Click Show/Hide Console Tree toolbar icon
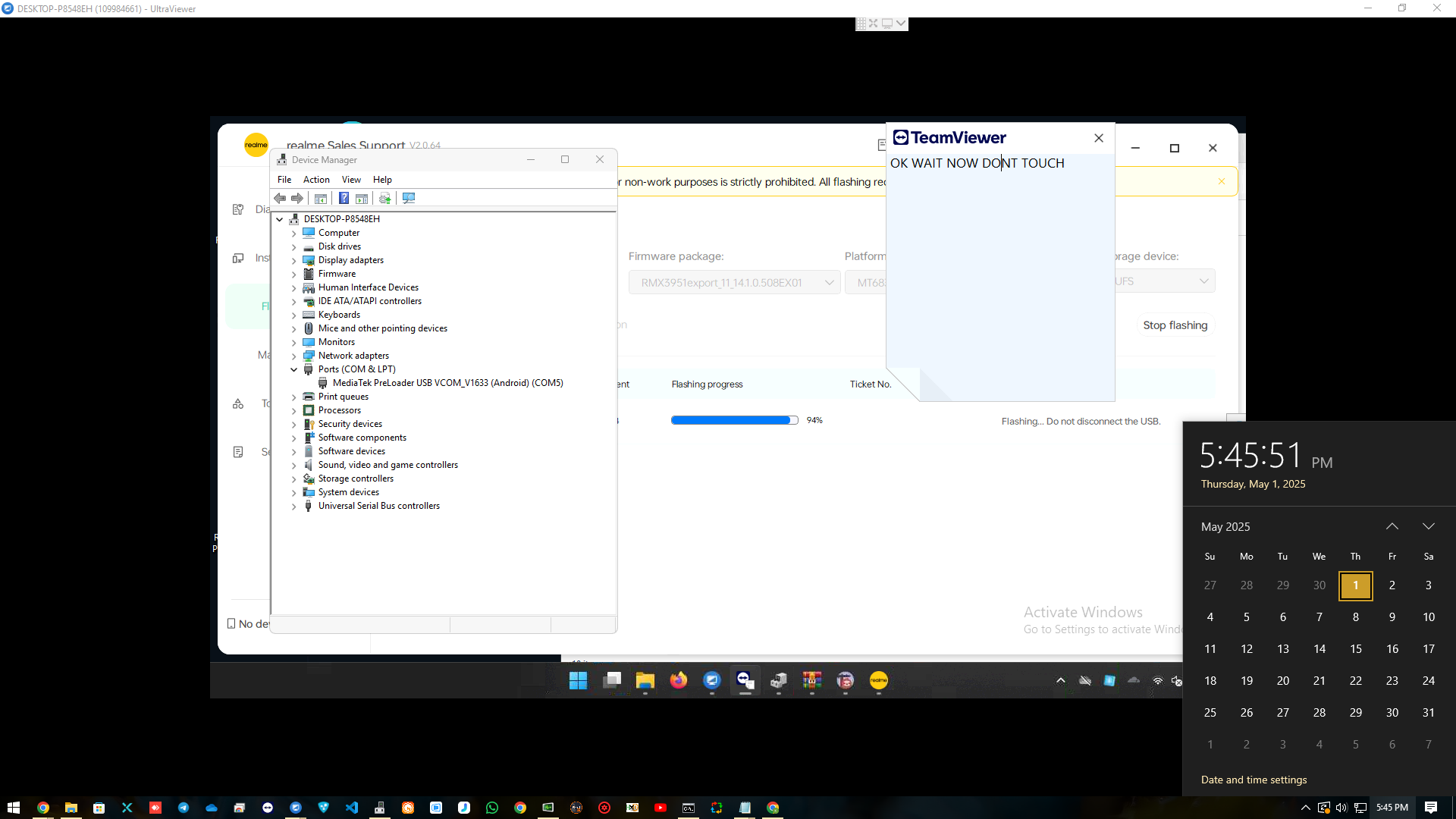 pos(321,198)
